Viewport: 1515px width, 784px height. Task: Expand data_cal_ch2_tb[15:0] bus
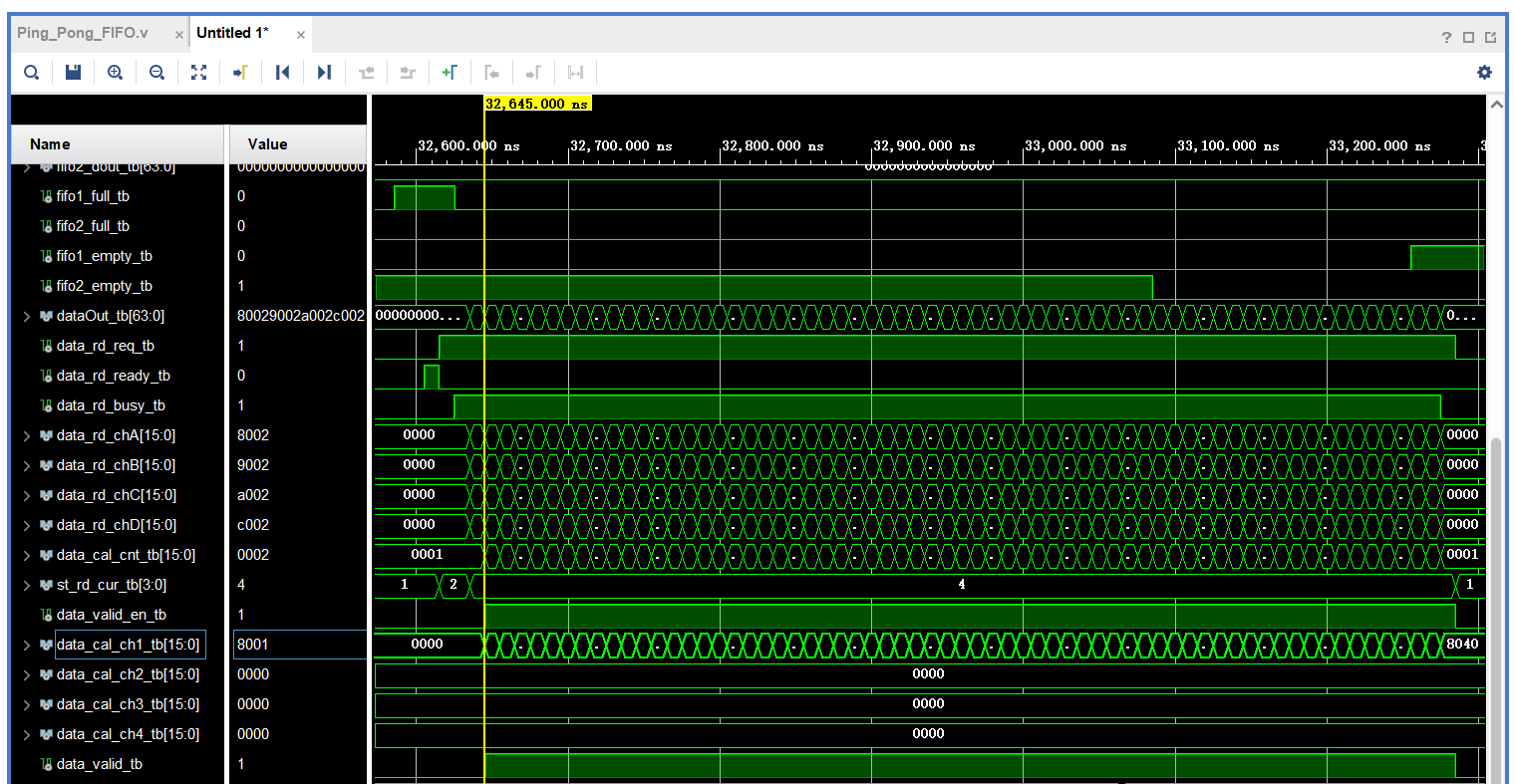pos(27,674)
